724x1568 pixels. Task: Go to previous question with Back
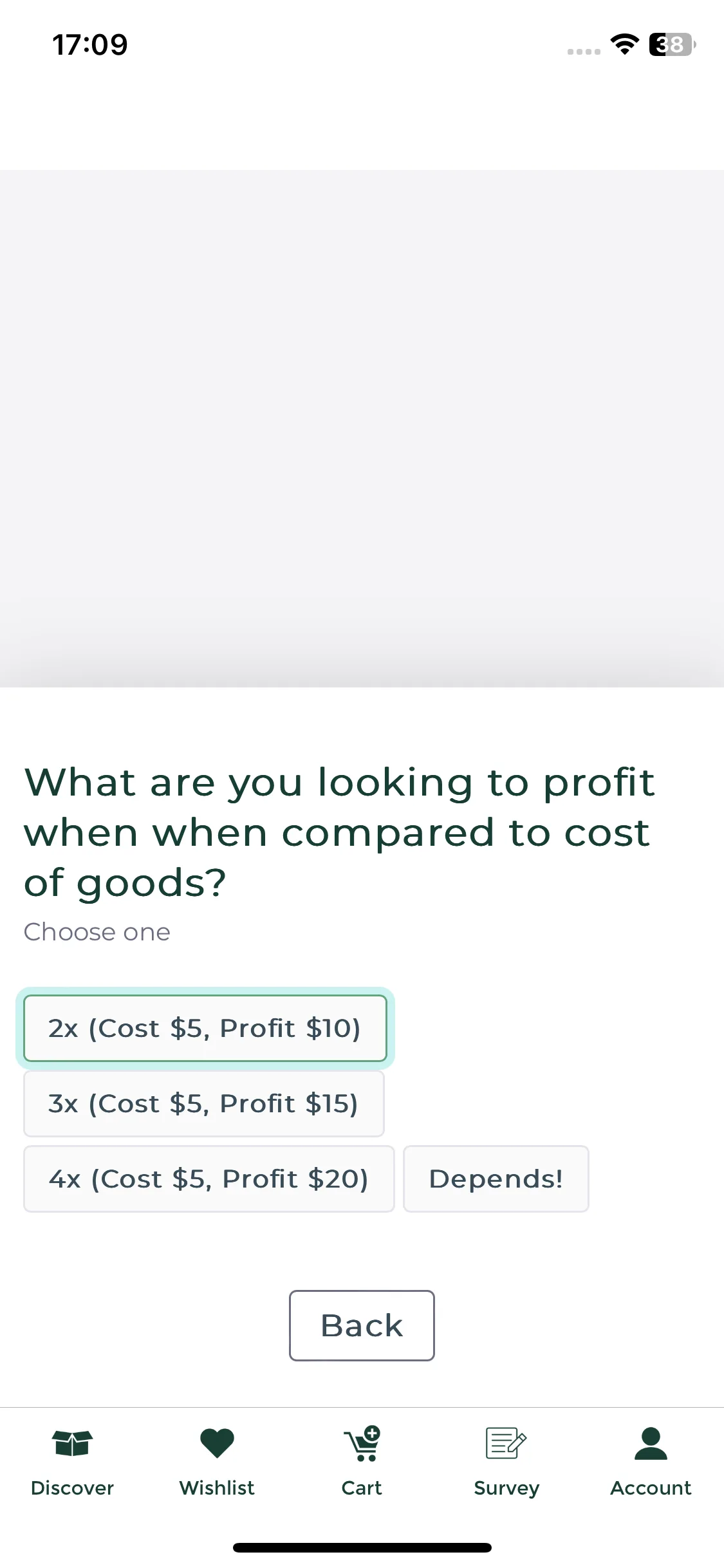[362, 1325]
